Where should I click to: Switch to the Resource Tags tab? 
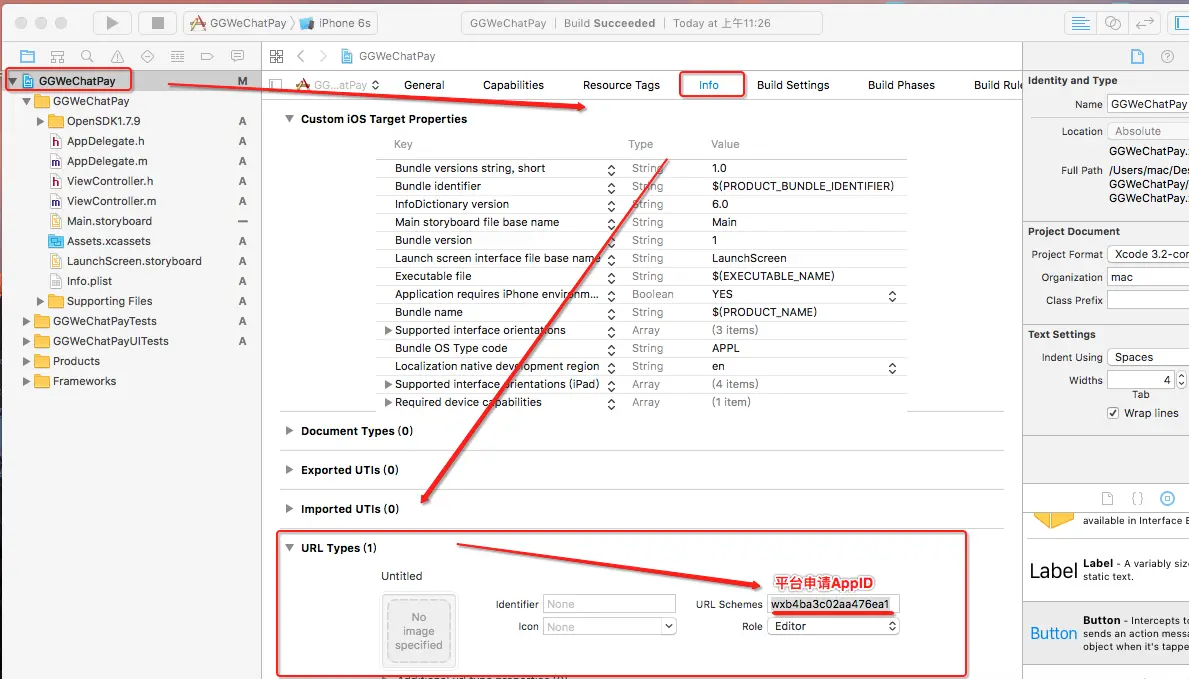click(x=621, y=85)
